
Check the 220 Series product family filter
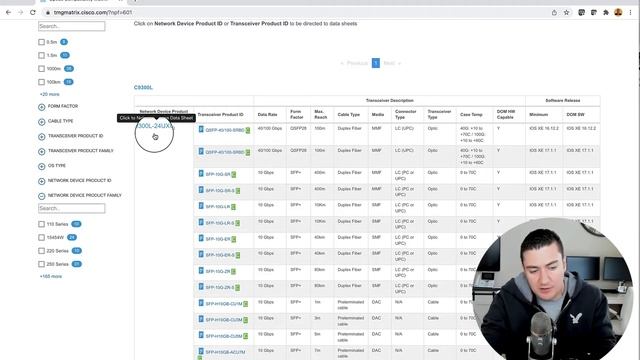tap(41, 251)
